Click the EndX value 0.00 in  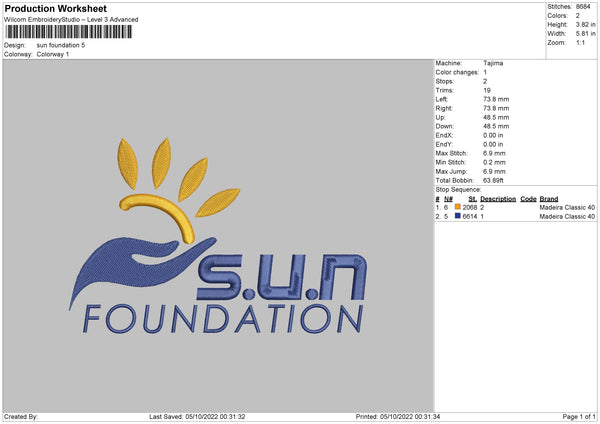pos(493,135)
